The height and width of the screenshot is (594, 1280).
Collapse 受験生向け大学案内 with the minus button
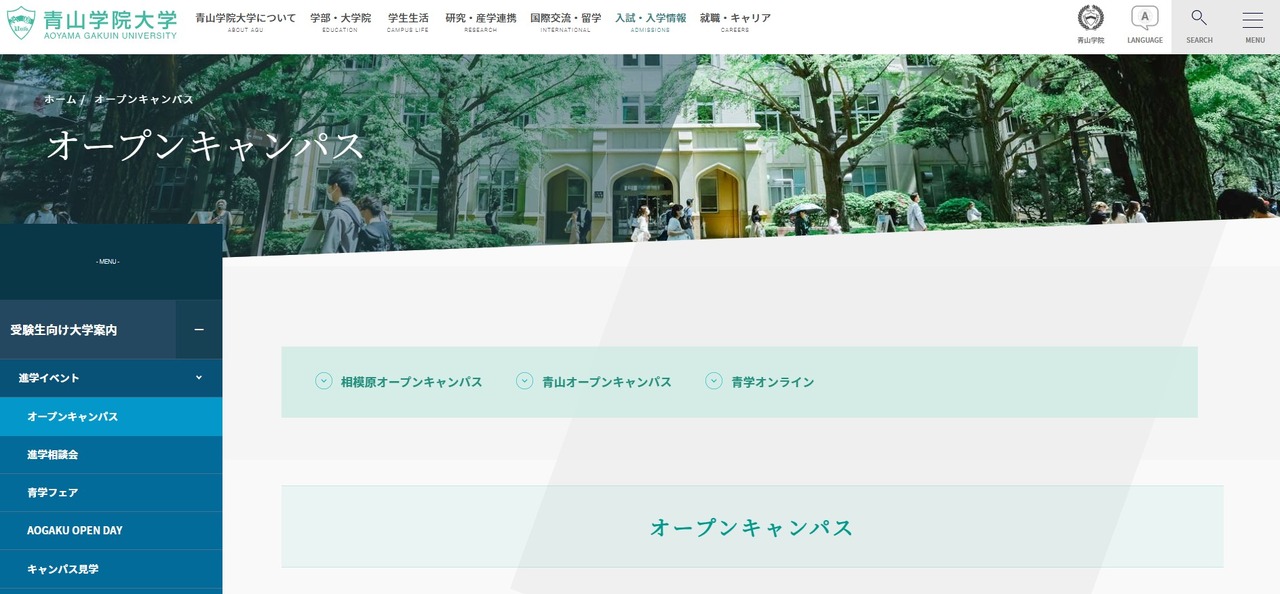coord(199,330)
